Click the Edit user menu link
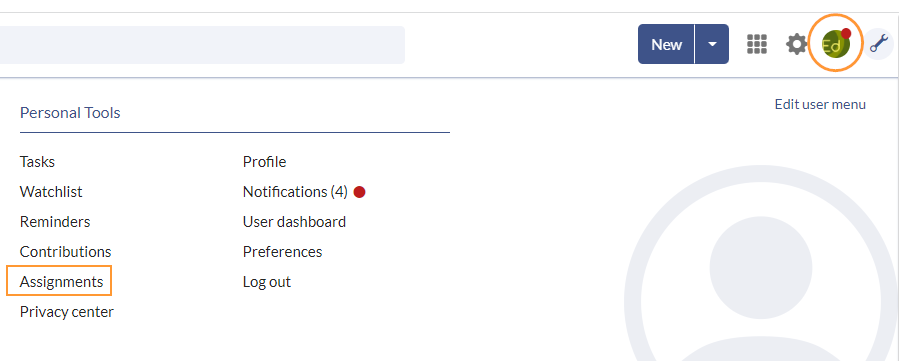 pyautogui.click(x=820, y=104)
